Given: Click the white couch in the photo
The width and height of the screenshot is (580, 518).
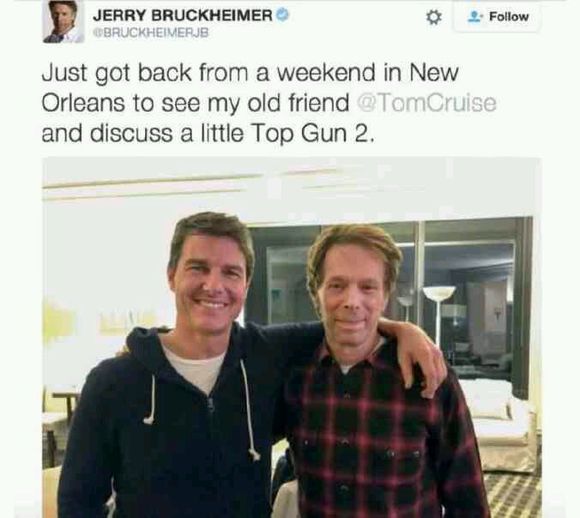Looking at the screenshot, I should tap(496, 426).
